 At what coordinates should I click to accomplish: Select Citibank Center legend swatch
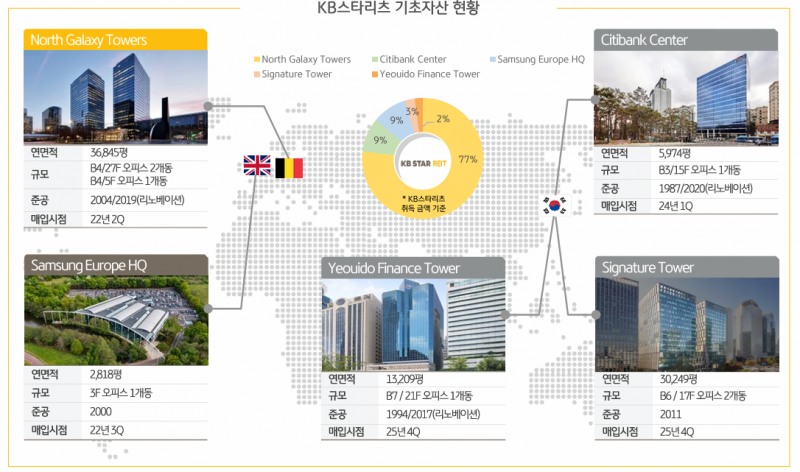pyautogui.click(x=375, y=60)
